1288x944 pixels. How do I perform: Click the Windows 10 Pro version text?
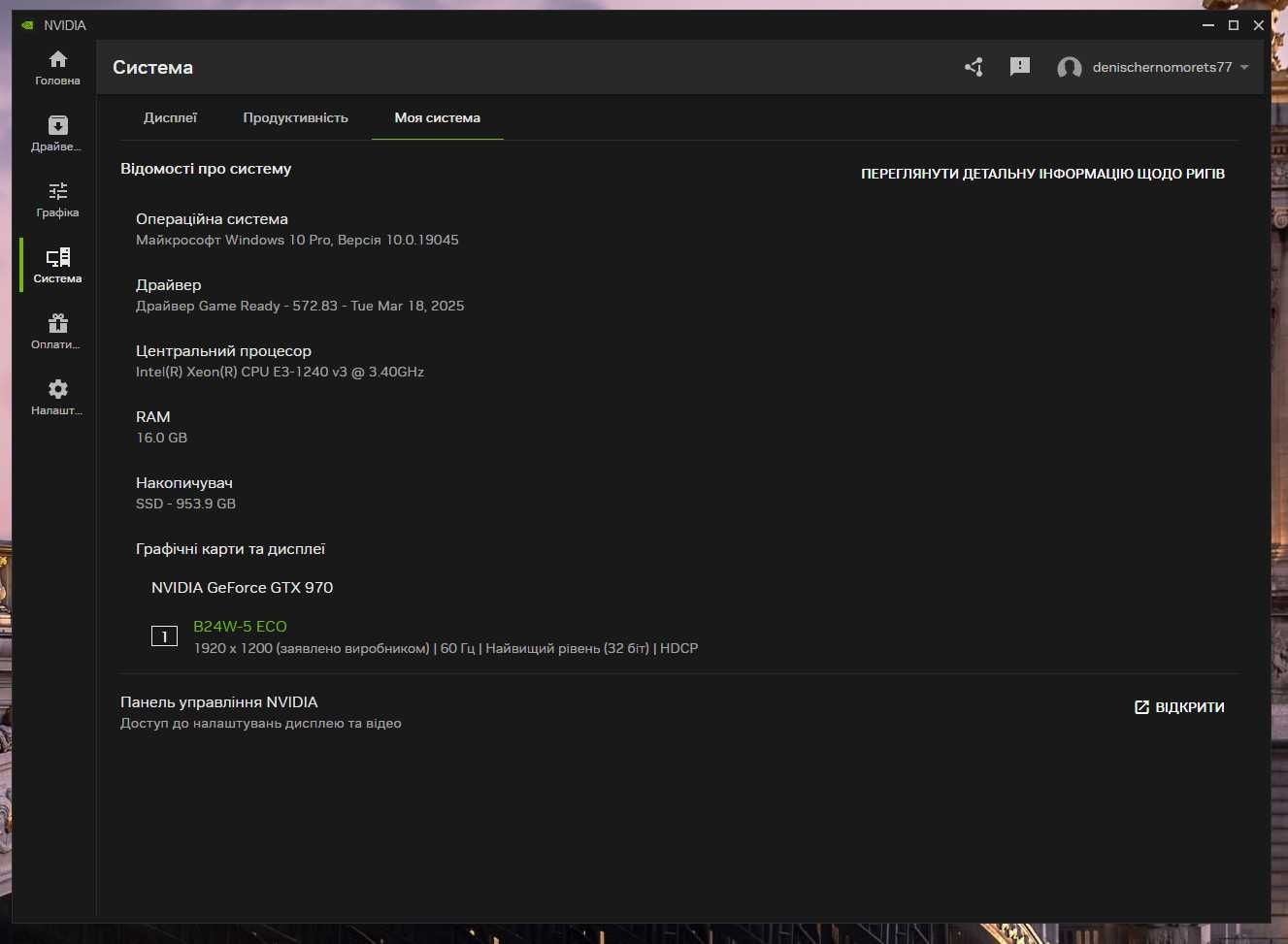pyautogui.click(x=297, y=240)
